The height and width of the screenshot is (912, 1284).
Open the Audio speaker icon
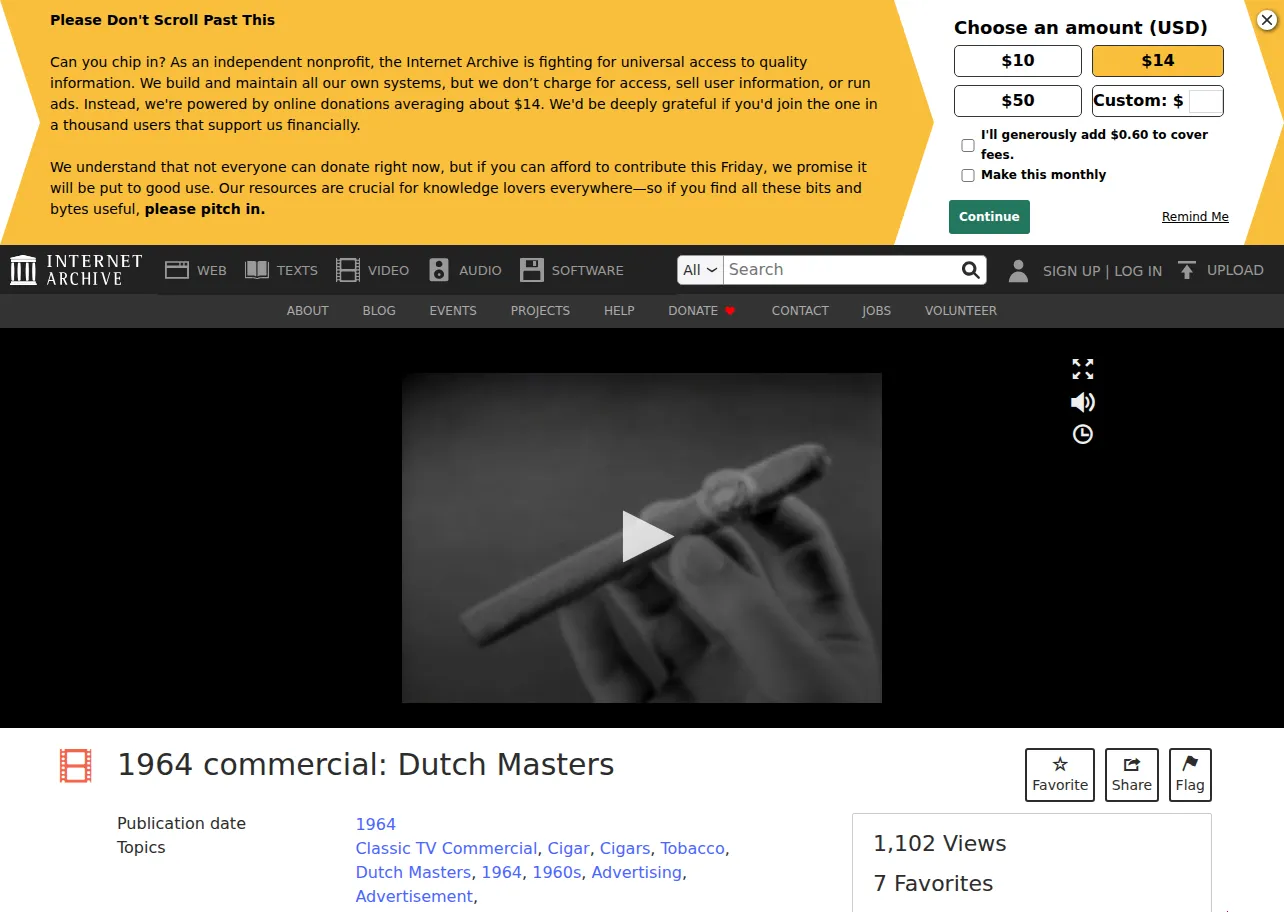(439, 270)
